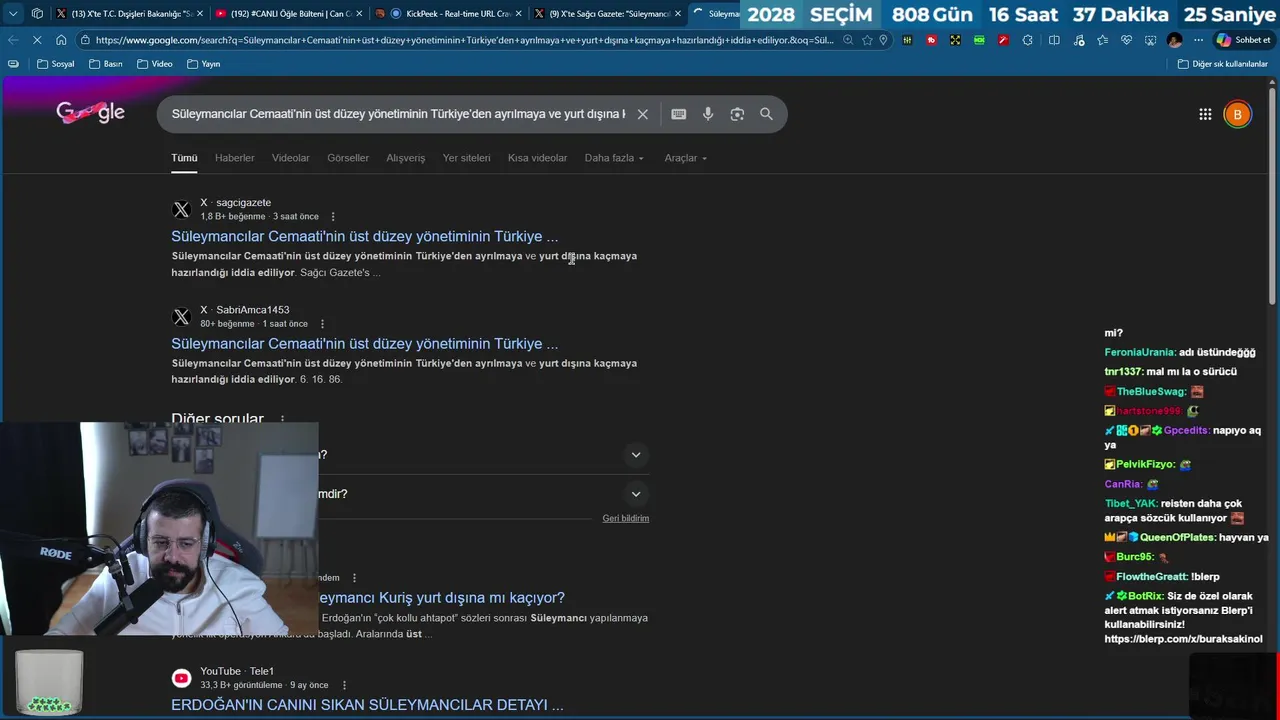The height and width of the screenshot is (720, 1280).
Task: Open the sagcigazete result title link
Action: click(x=364, y=236)
